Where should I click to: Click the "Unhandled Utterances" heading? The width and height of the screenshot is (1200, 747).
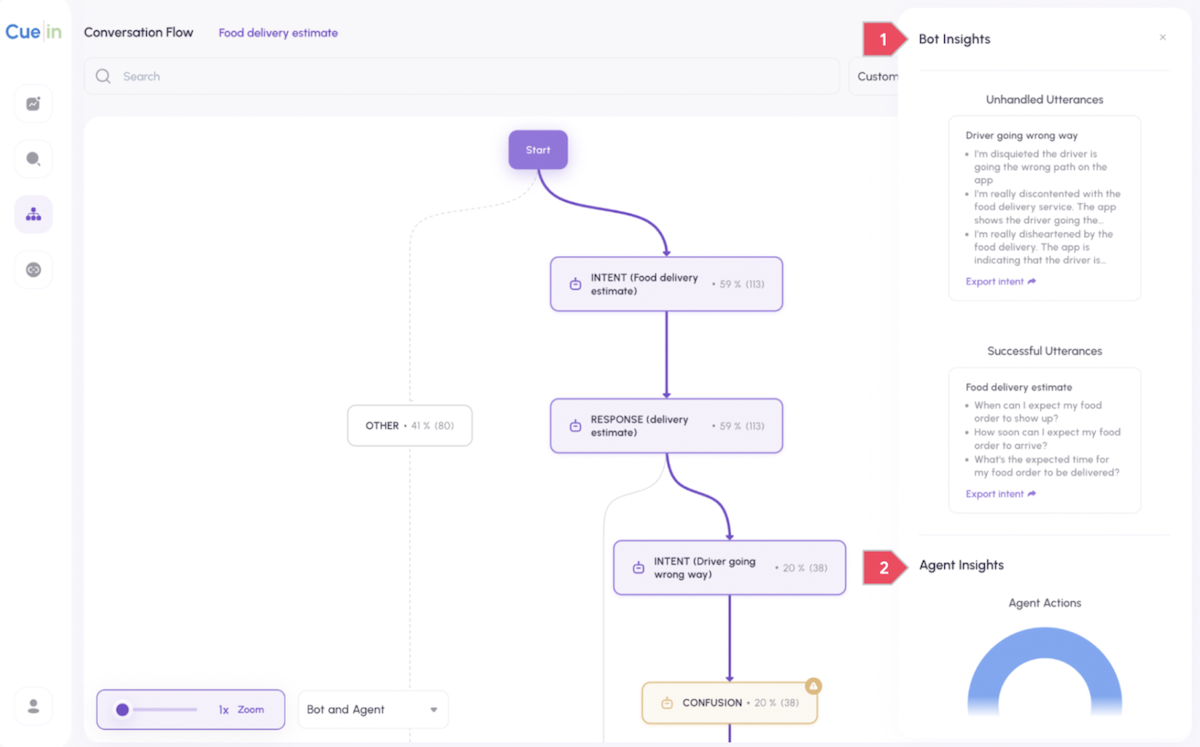[1045, 100]
